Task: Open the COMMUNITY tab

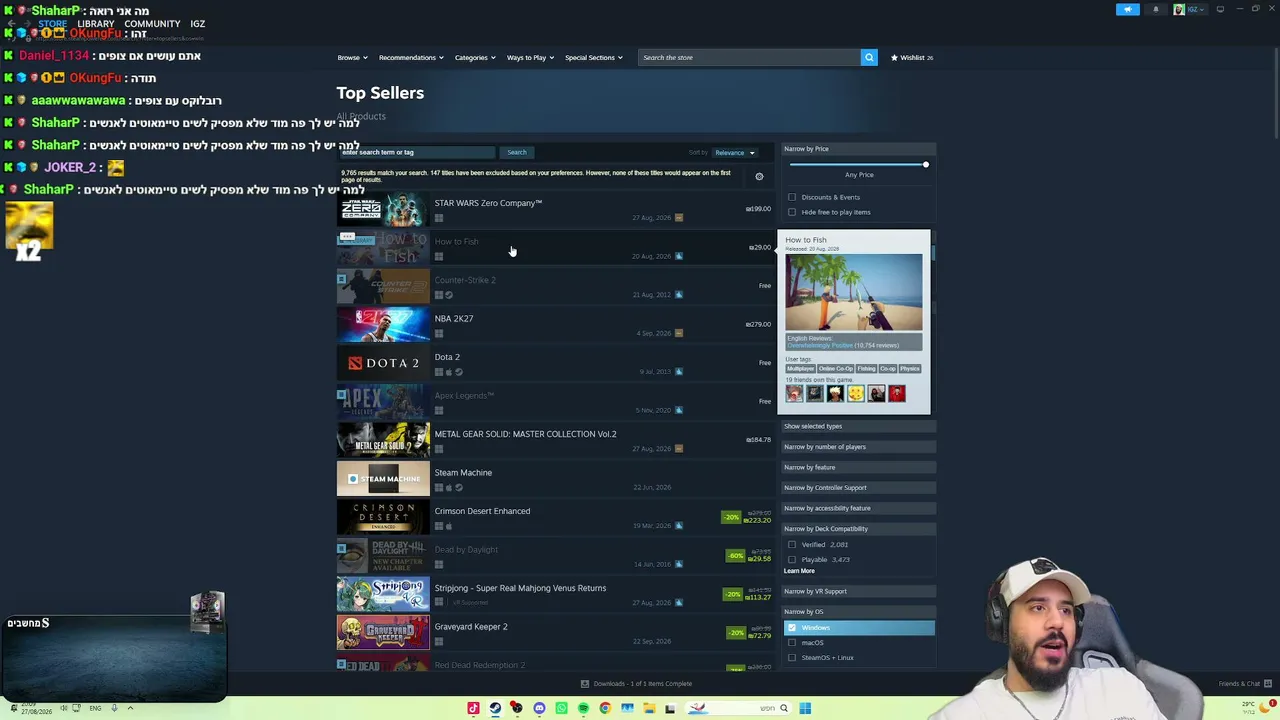Action: click(x=152, y=24)
